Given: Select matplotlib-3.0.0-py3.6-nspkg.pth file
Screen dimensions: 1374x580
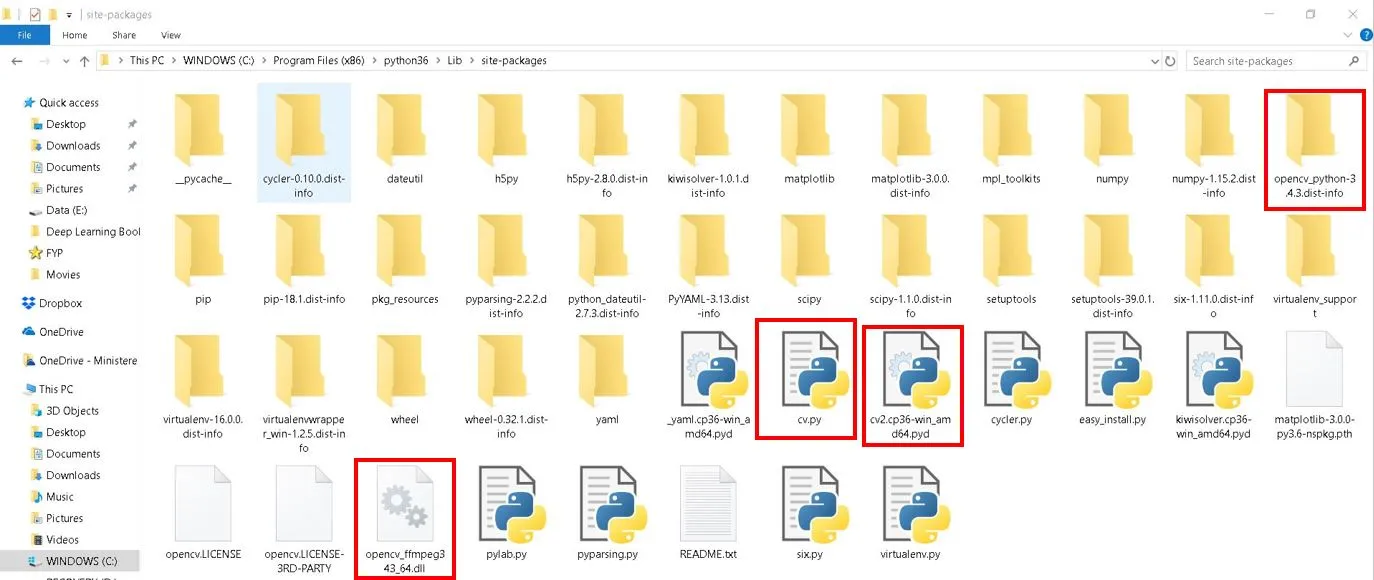Looking at the screenshot, I should click(x=1314, y=386).
